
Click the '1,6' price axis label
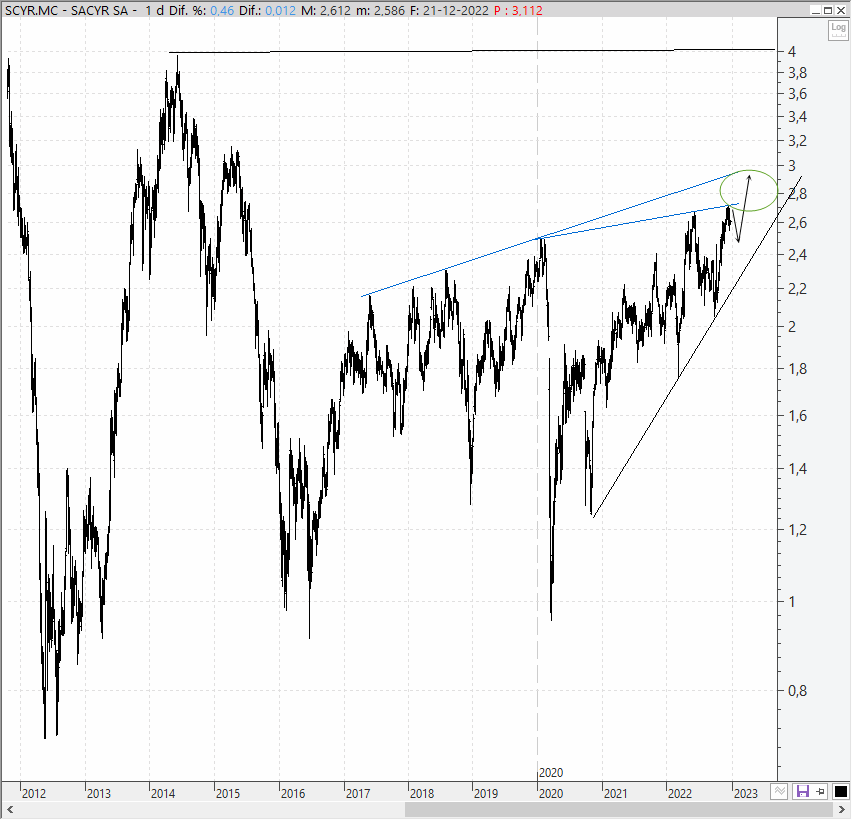click(797, 416)
